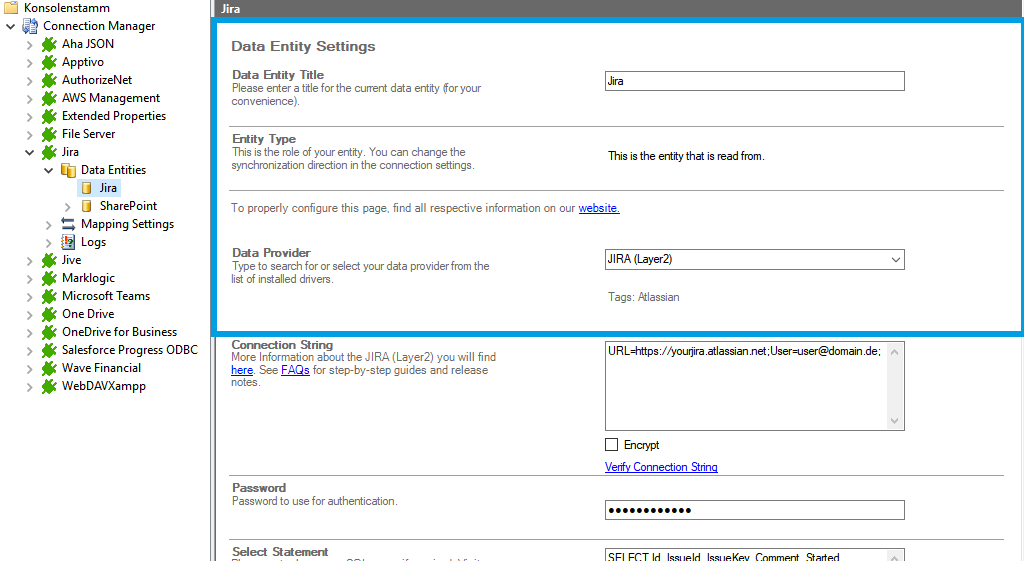Click the Connection String scrollbar down arrow
Image resolution: width=1024 pixels, height=561 pixels.
(x=896, y=422)
